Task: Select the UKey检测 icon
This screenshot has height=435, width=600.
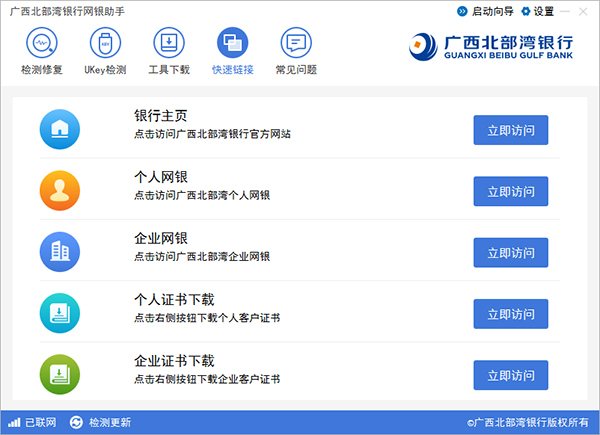Action: (105, 42)
